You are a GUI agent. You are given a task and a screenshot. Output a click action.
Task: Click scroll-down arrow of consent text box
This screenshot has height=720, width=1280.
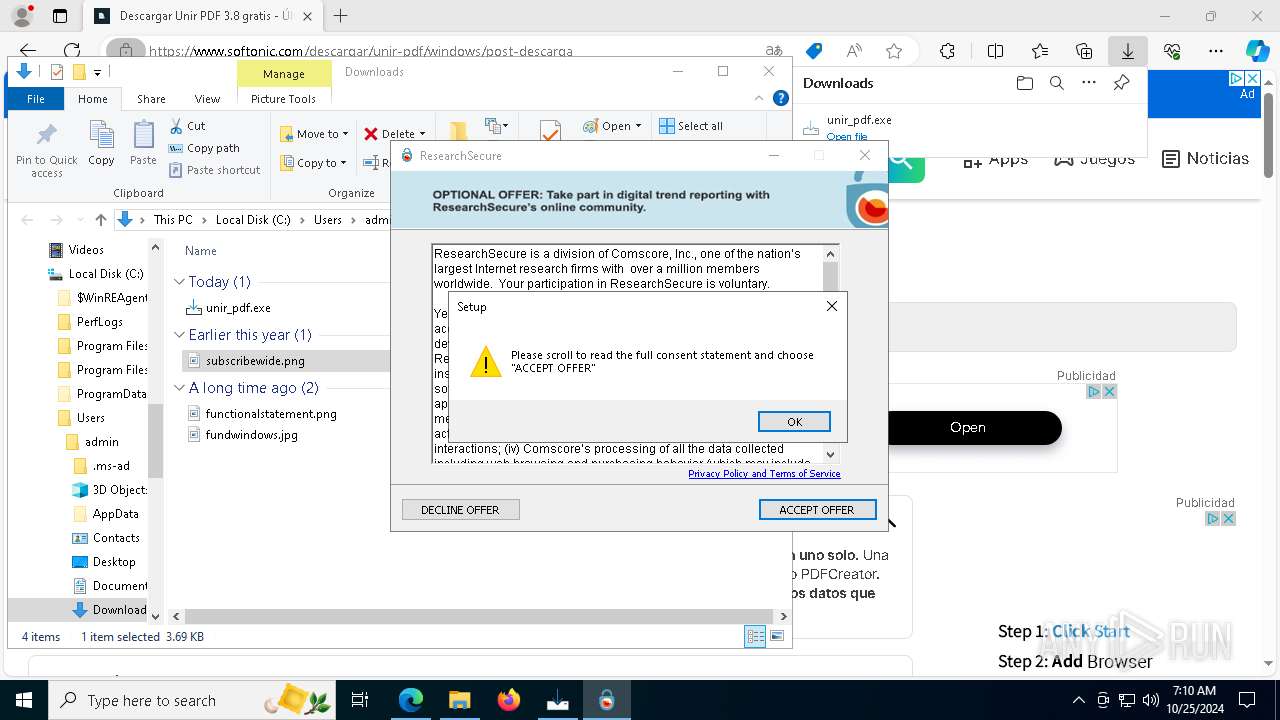point(830,454)
